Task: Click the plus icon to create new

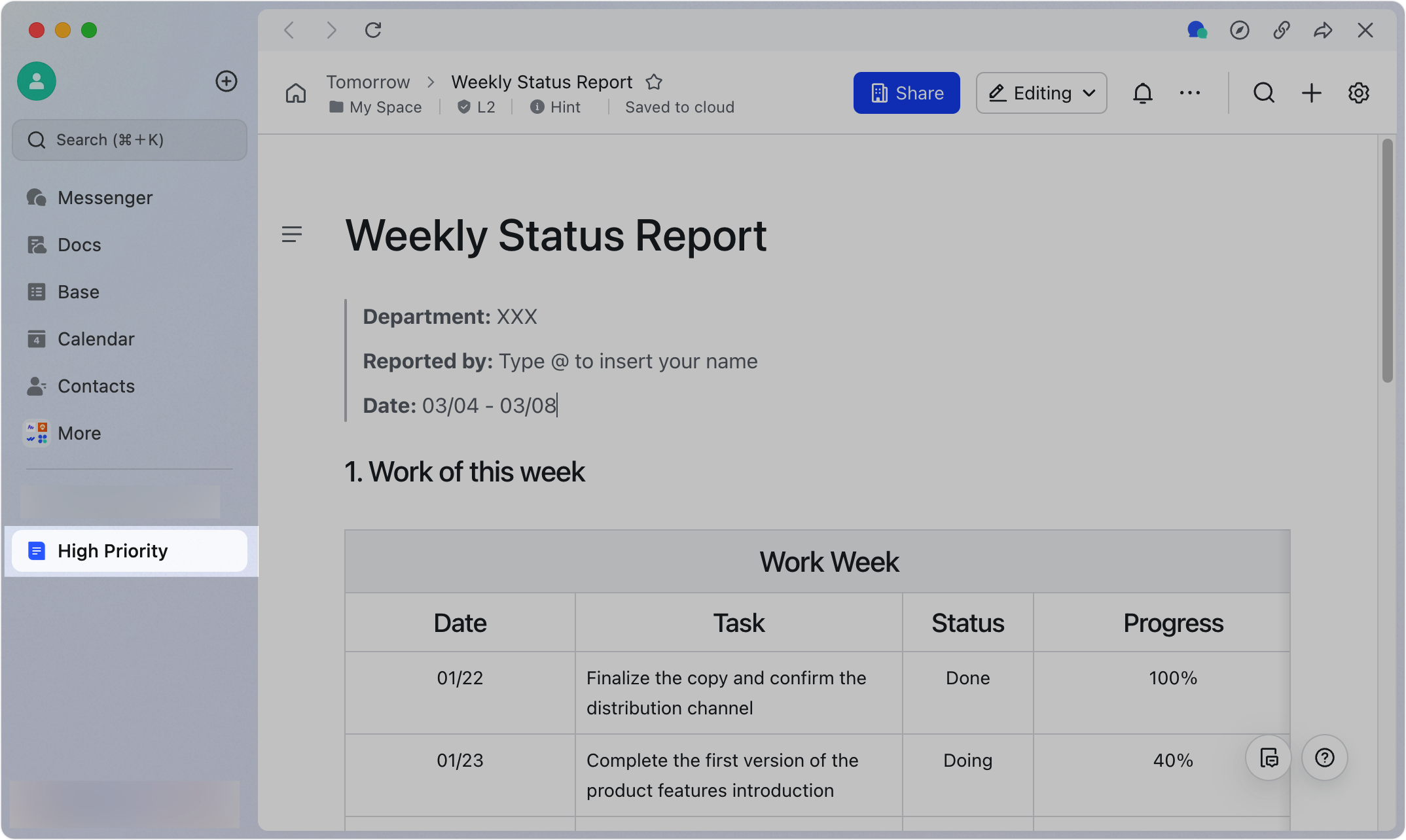Action: 1311,94
